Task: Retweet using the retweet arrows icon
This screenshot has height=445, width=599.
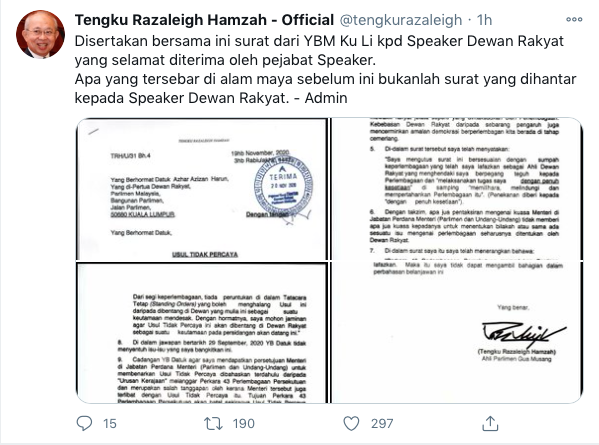Action: [x=213, y=424]
